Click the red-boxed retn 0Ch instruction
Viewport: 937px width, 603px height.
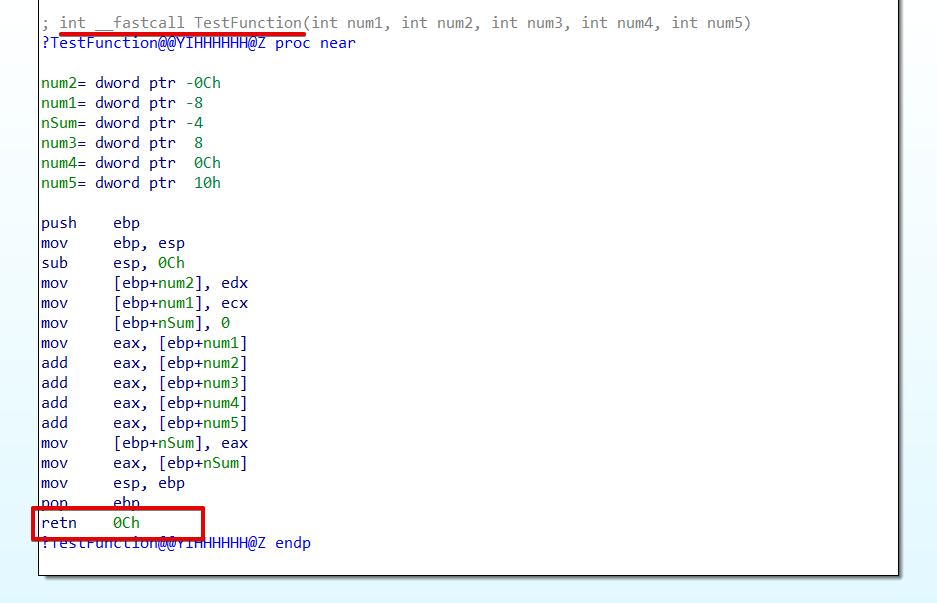90,522
